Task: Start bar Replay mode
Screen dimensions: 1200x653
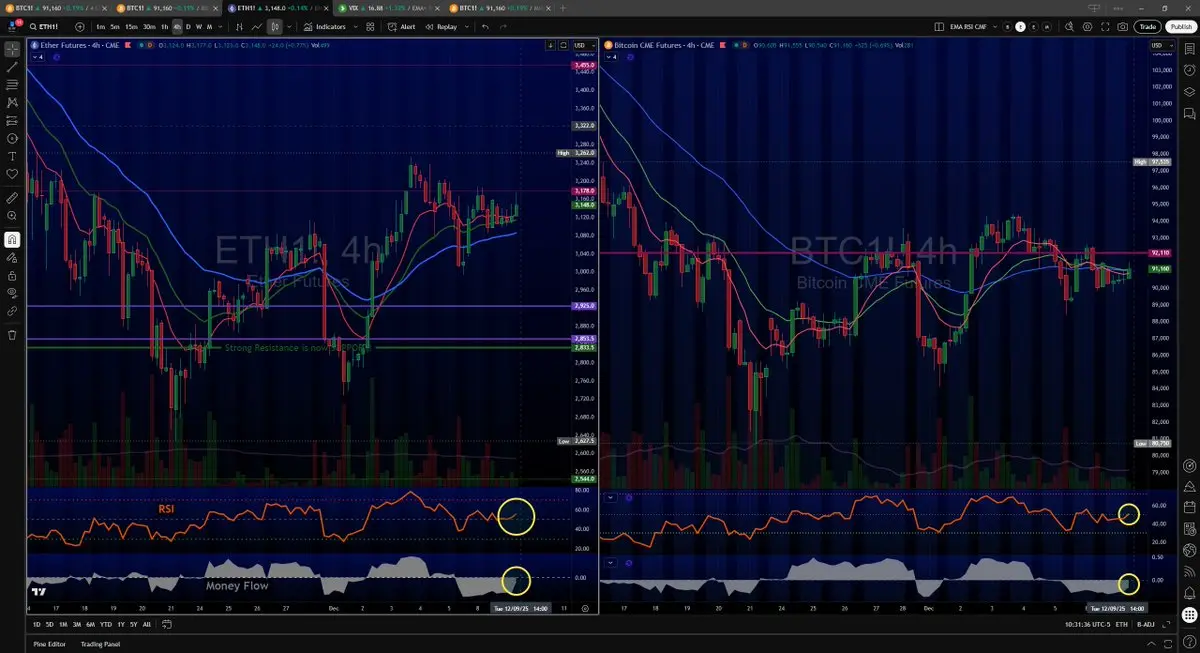Action: pos(442,27)
